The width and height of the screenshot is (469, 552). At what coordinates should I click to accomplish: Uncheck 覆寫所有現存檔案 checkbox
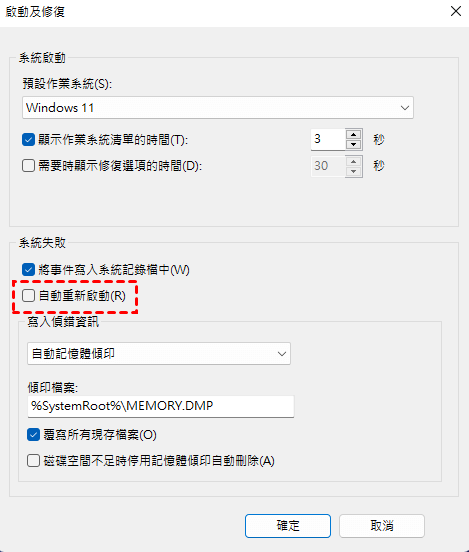click(x=33, y=435)
